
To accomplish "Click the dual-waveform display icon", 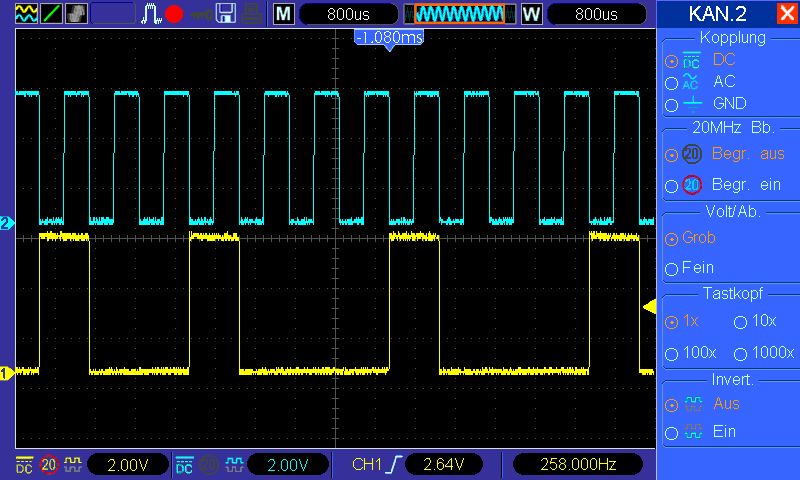I will pyautogui.click(x=24, y=14).
